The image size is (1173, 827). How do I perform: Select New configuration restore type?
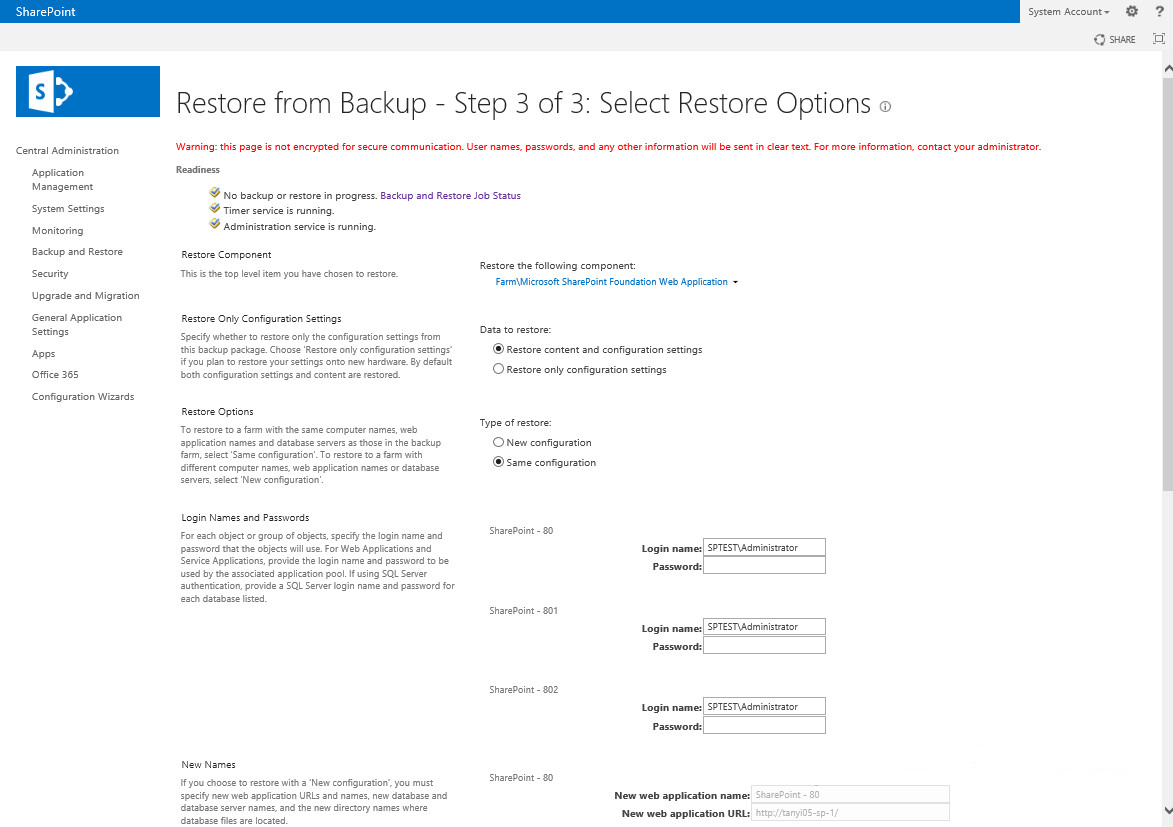[x=498, y=442]
